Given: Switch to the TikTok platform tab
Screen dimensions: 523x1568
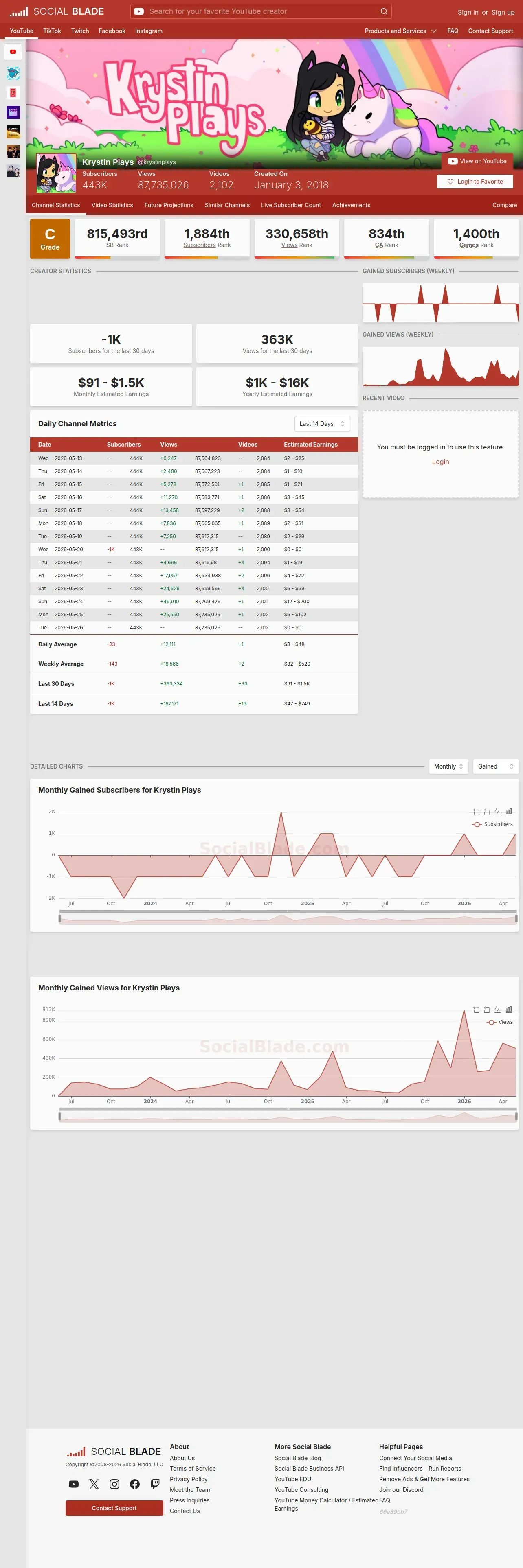Looking at the screenshot, I should pyautogui.click(x=52, y=31).
